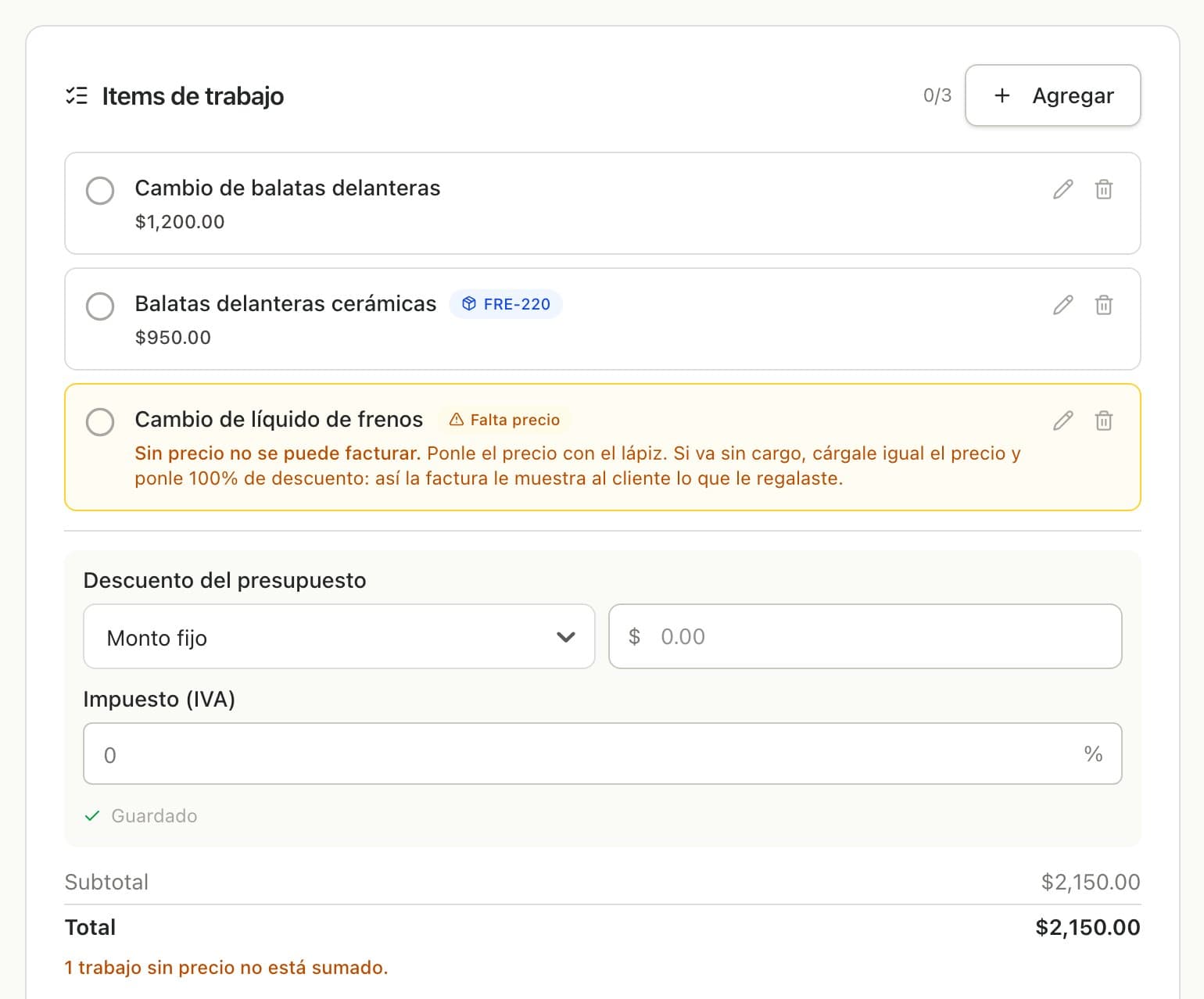Select the $950.00 price text
This screenshot has height=999, width=1204.
pos(173,338)
